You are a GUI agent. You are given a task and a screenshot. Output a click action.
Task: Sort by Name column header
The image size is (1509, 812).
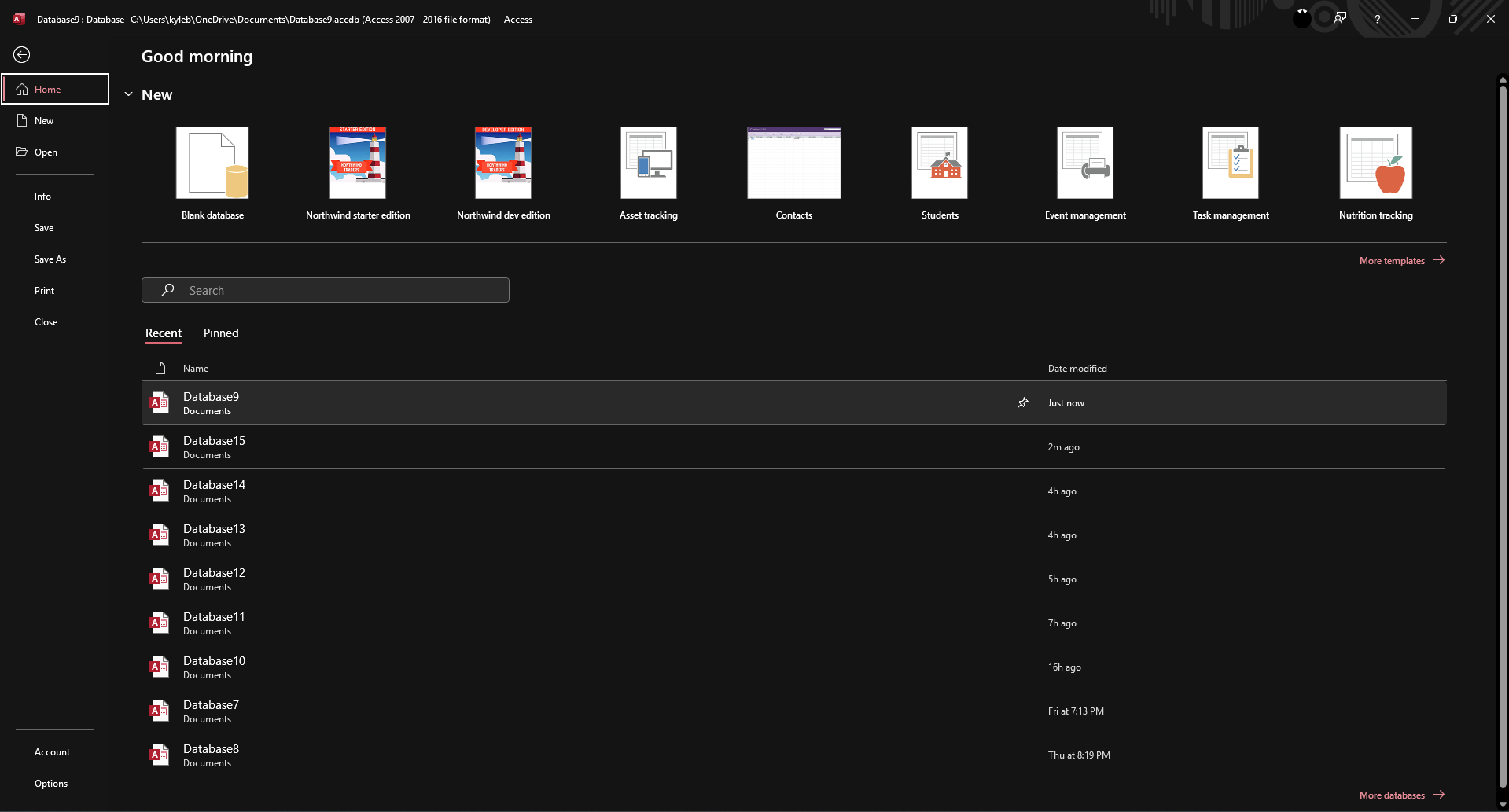pyautogui.click(x=196, y=368)
